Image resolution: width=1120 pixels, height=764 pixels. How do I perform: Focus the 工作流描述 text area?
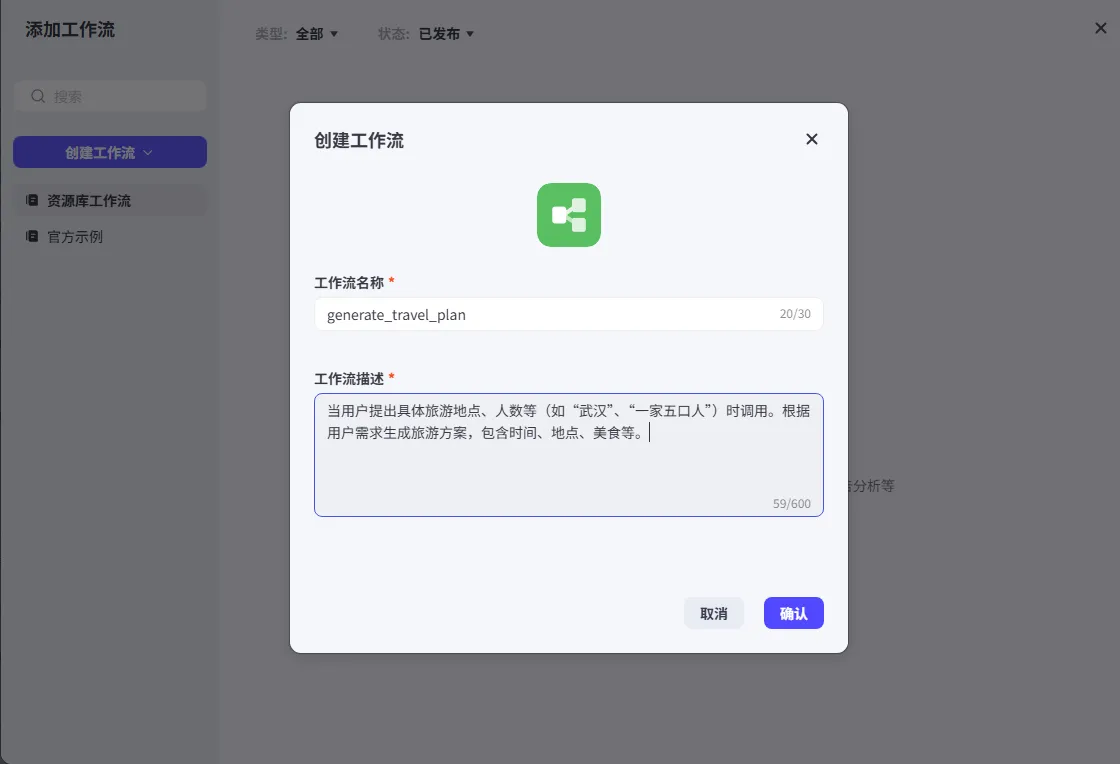click(569, 455)
